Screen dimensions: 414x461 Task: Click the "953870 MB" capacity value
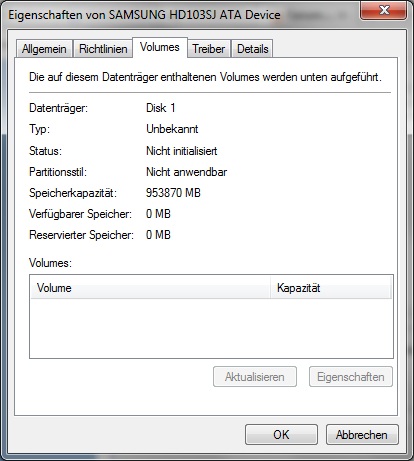pyautogui.click(x=173, y=193)
